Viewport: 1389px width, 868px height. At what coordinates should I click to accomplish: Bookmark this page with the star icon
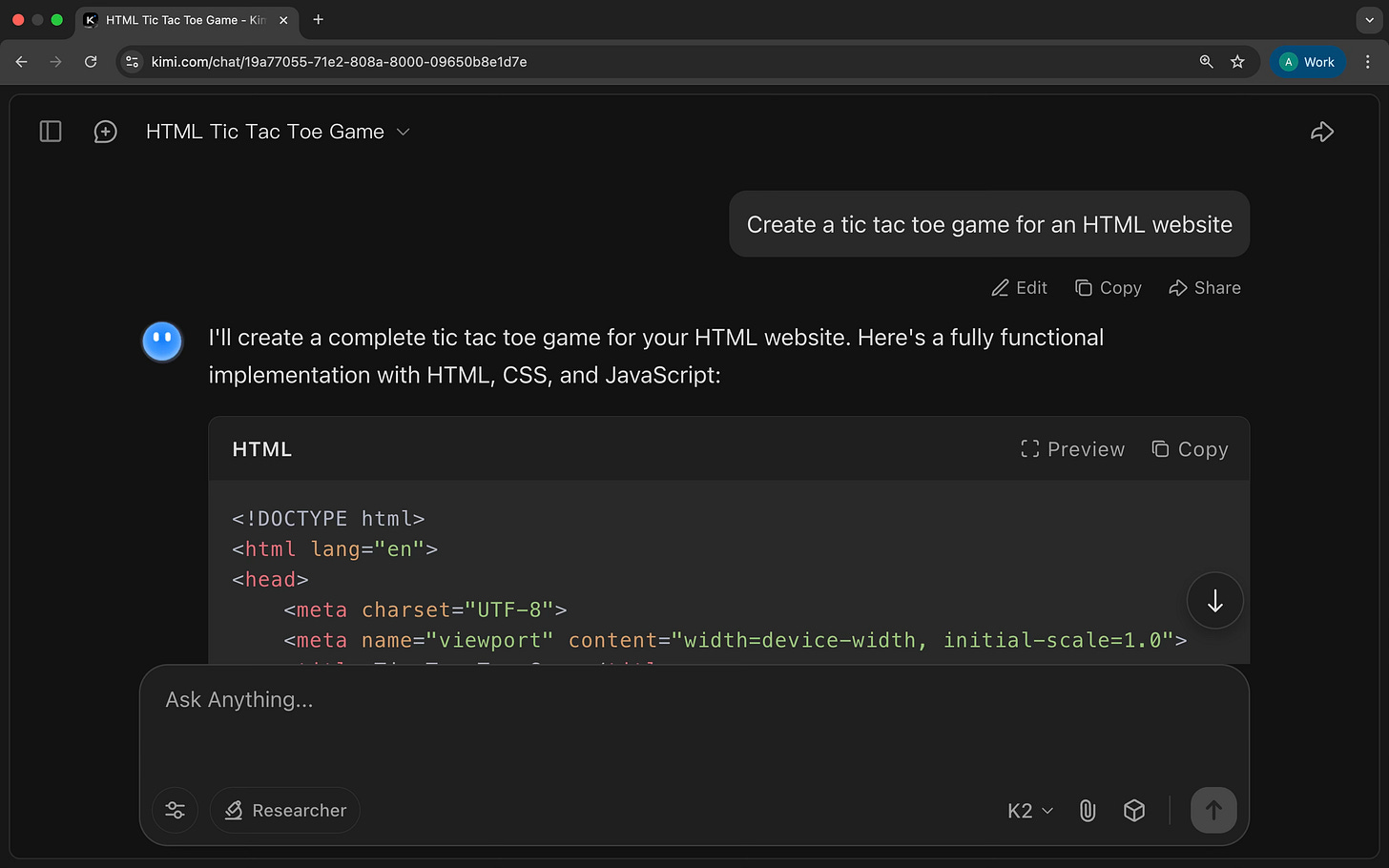[x=1237, y=62]
